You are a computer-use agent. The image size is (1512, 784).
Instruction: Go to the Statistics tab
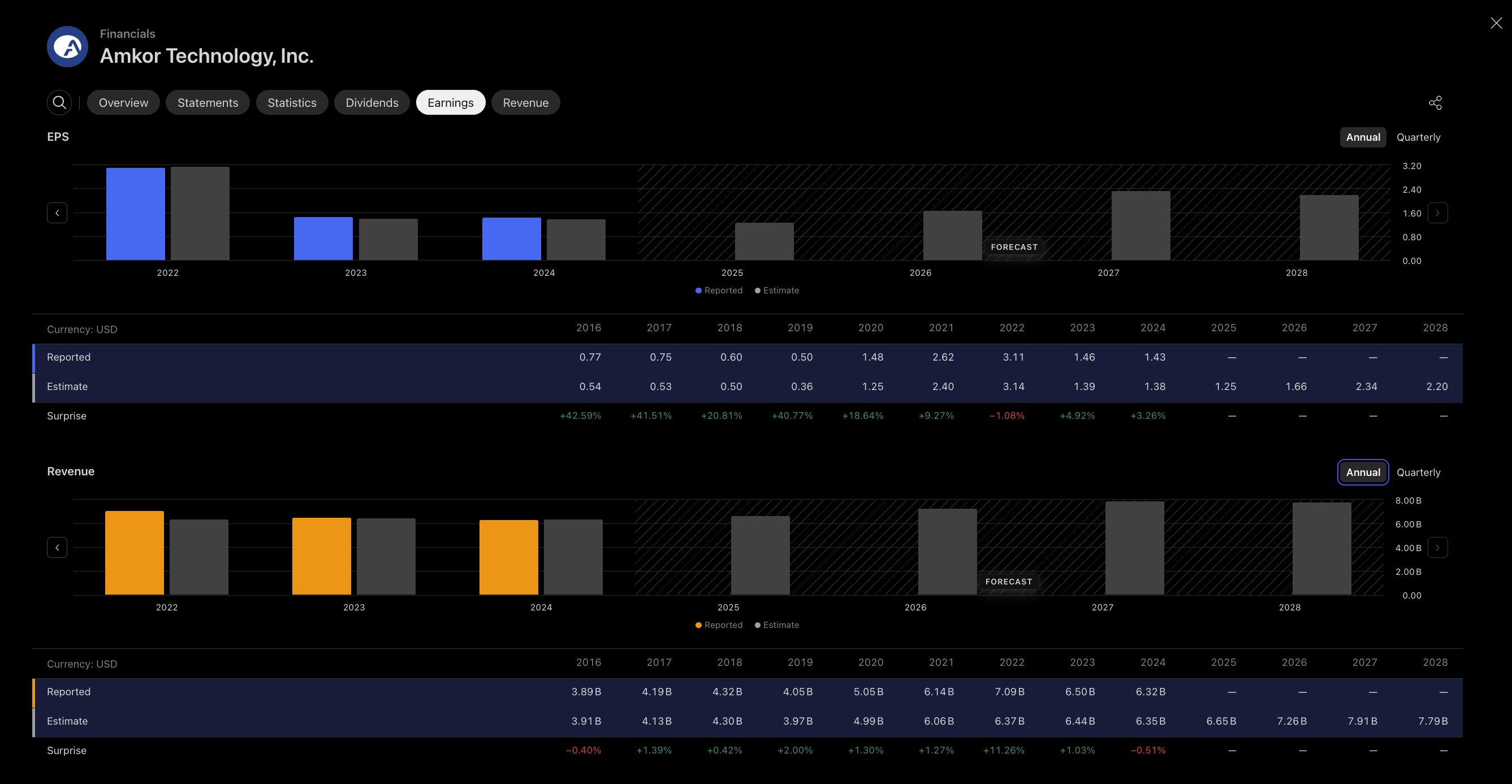click(292, 103)
